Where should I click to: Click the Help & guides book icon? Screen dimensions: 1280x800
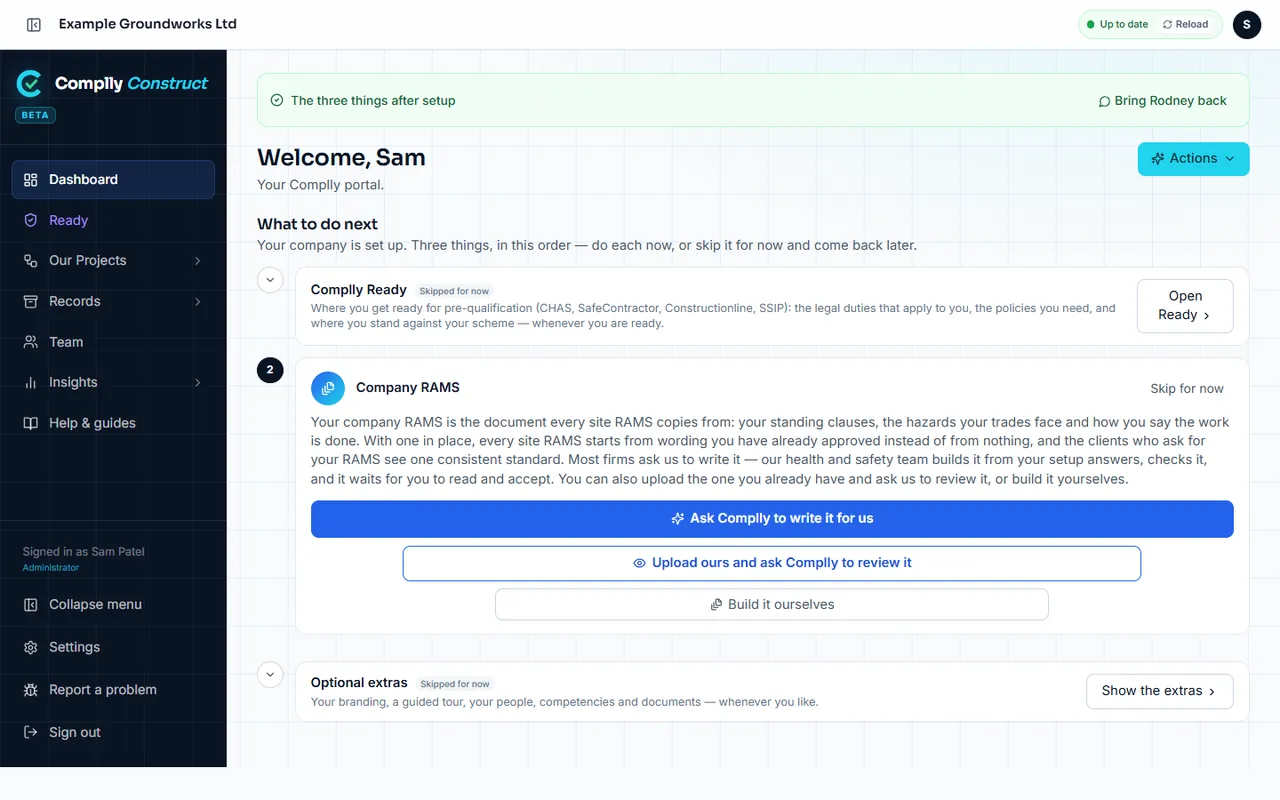coord(31,423)
